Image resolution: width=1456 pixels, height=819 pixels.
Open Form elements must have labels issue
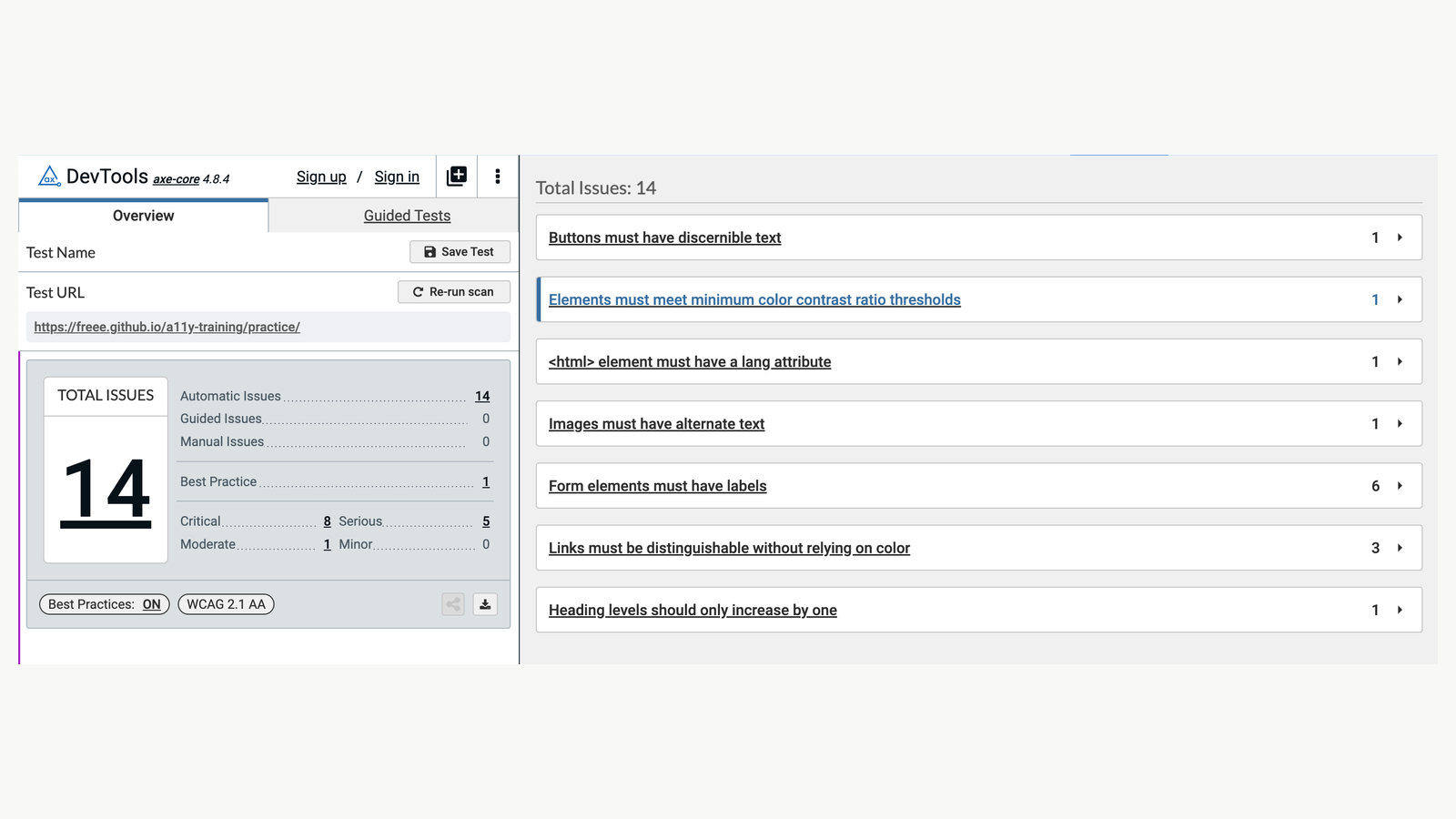pyautogui.click(x=657, y=486)
